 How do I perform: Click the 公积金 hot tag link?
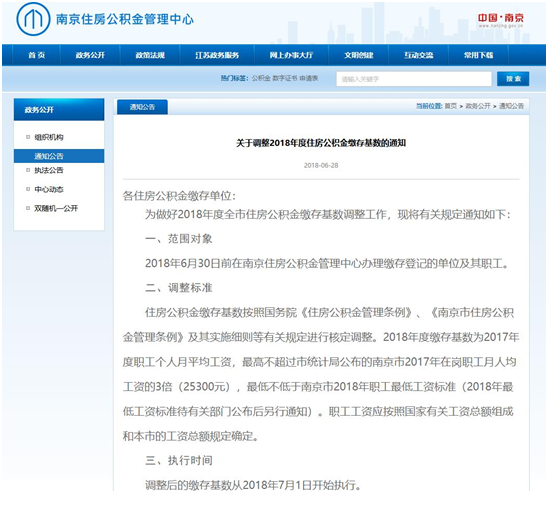261,78
